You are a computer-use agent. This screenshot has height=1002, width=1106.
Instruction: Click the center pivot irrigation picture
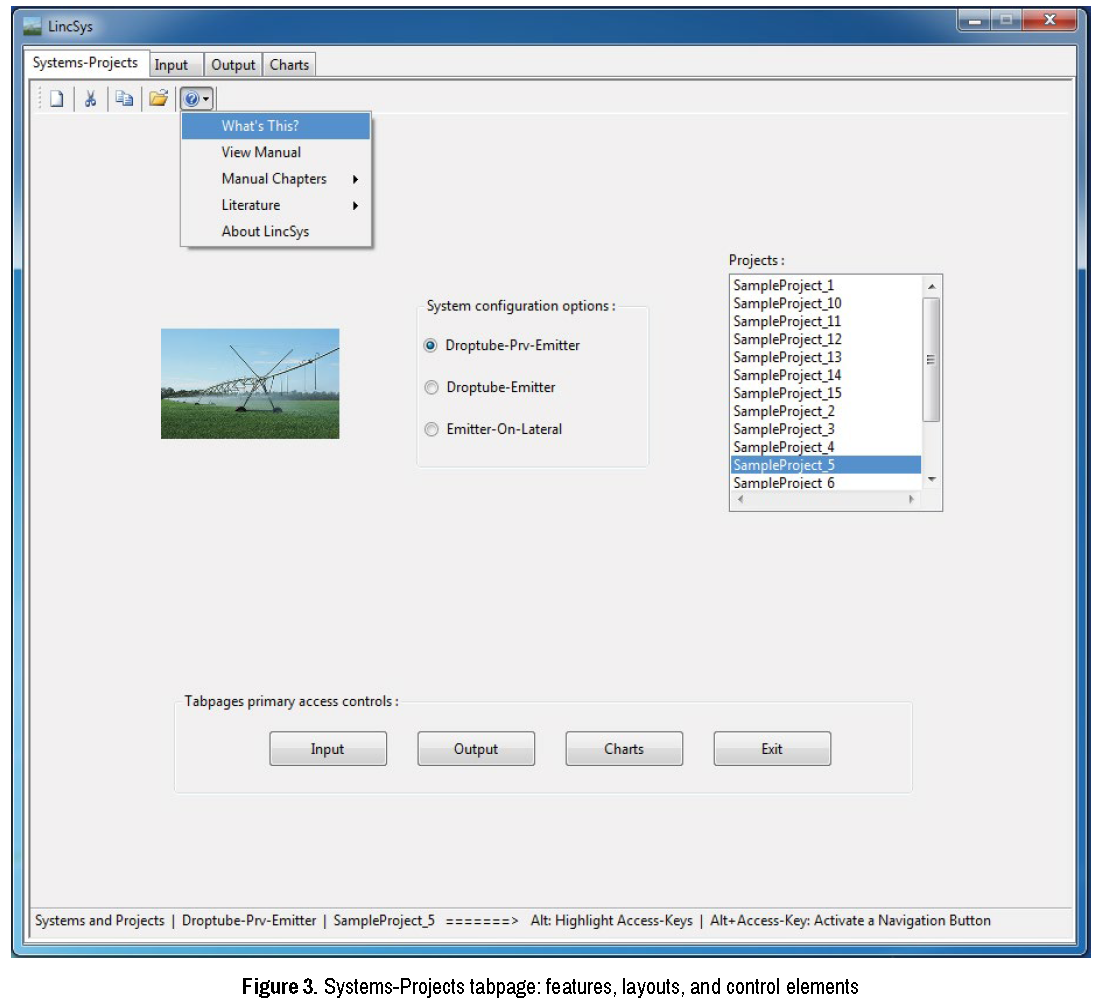coord(250,383)
